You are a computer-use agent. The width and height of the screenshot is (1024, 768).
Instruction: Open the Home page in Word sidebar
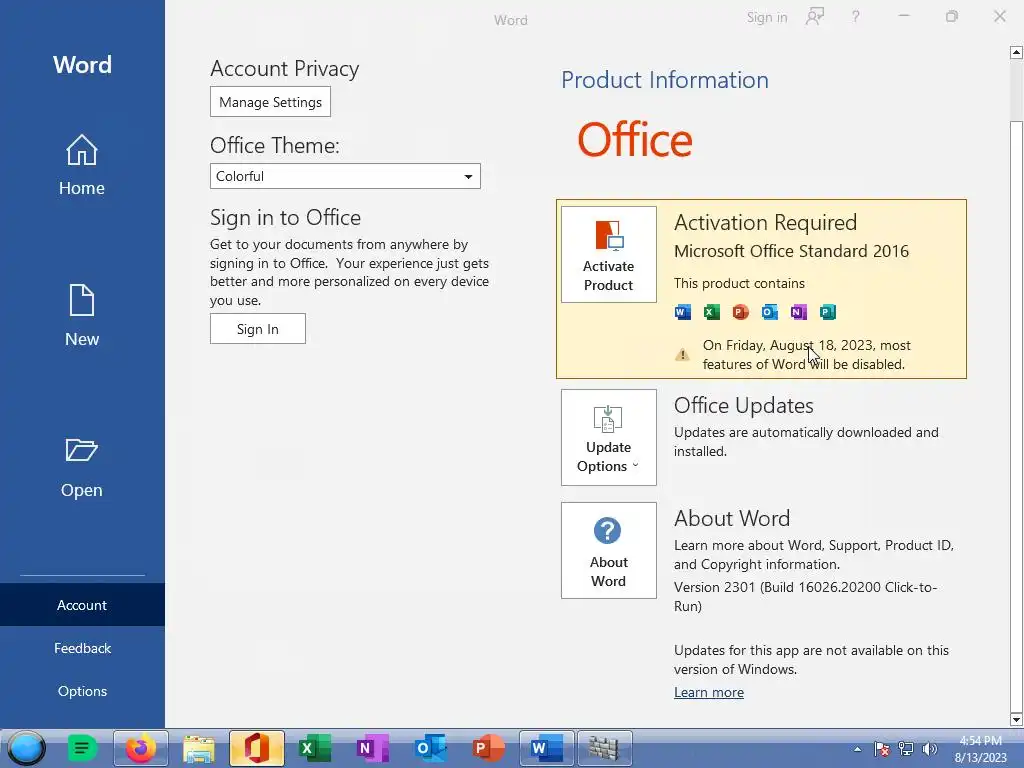(82, 165)
